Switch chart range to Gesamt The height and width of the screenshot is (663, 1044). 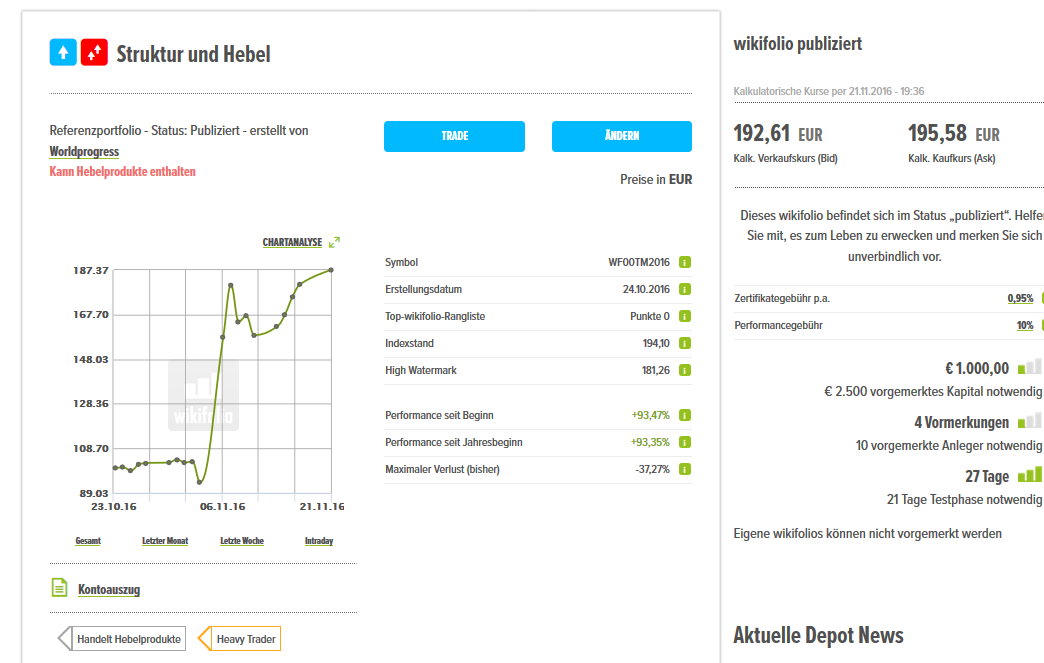click(x=88, y=541)
